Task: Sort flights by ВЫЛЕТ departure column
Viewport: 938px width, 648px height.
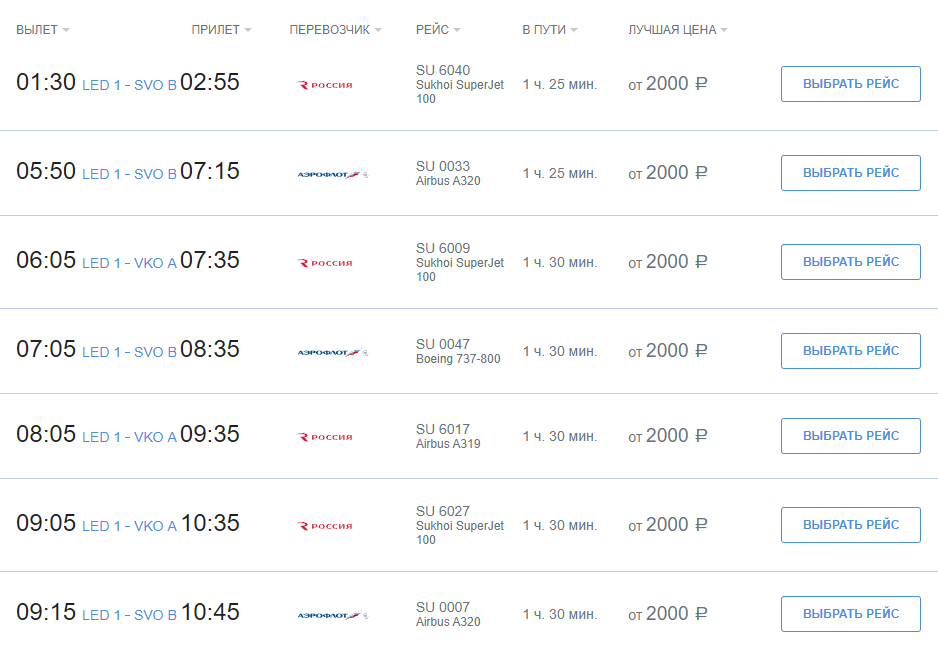Action: (42, 30)
